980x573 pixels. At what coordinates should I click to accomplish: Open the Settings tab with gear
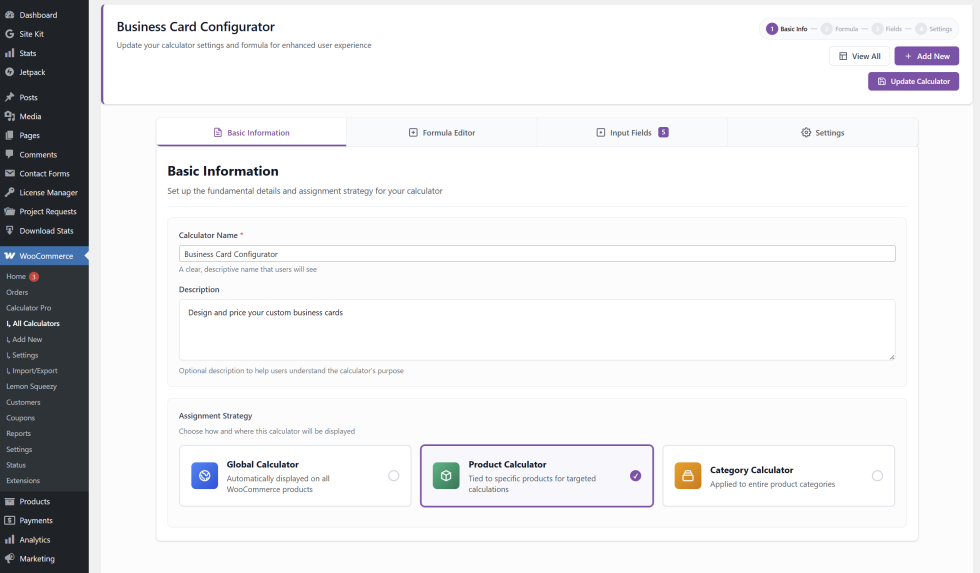822,132
